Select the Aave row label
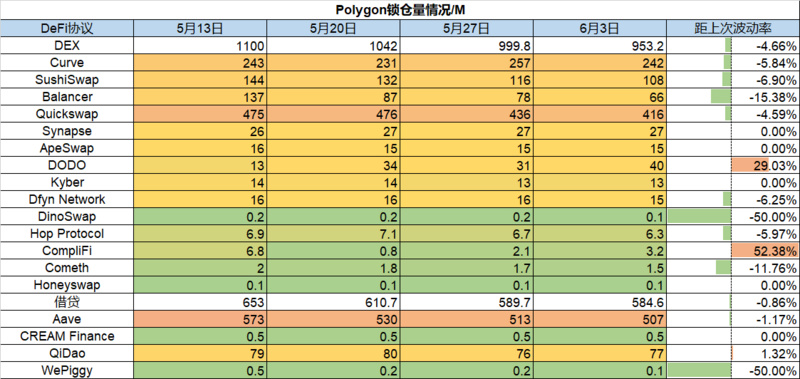This screenshot has width=800, height=379. 67,319
